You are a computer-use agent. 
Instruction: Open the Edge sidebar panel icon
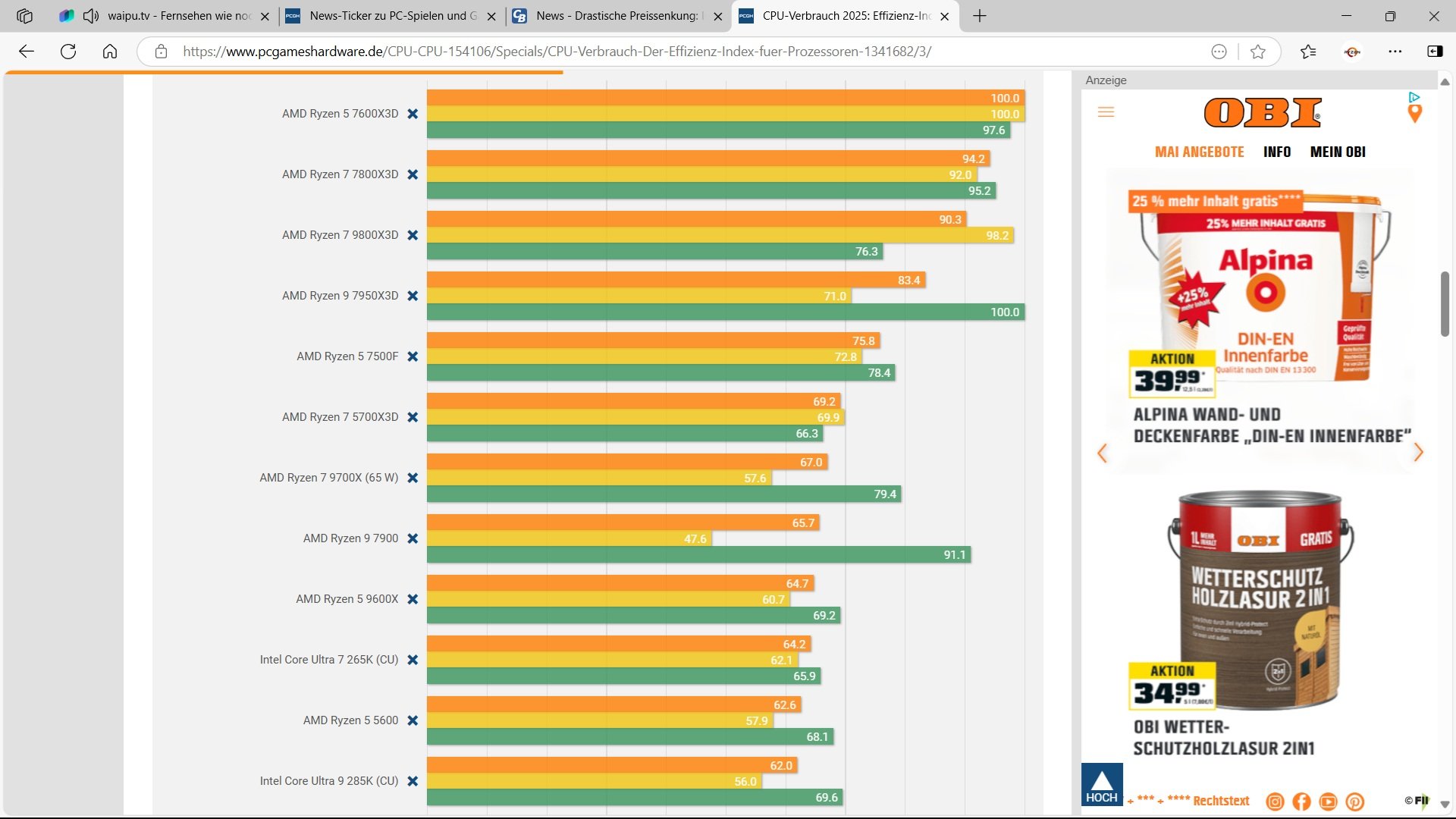(1435, 52)
